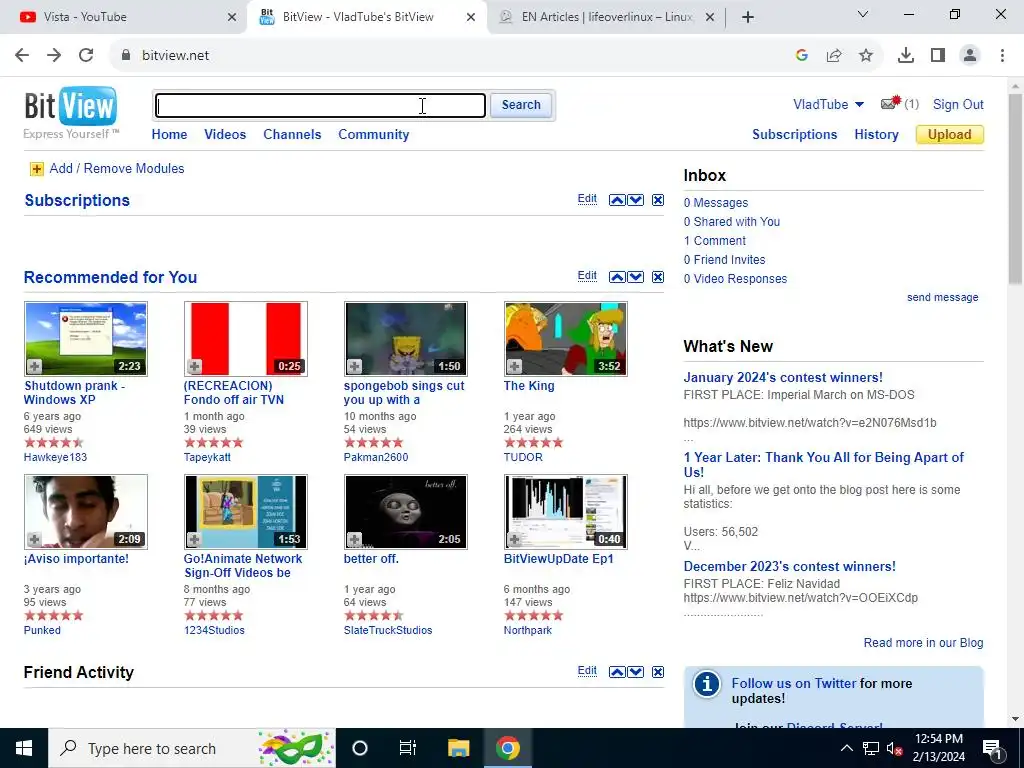Image resolution: width=1024 pixels, height=768 pixels.
Task: Go to the Home page
Action: (x=169, y=135)
